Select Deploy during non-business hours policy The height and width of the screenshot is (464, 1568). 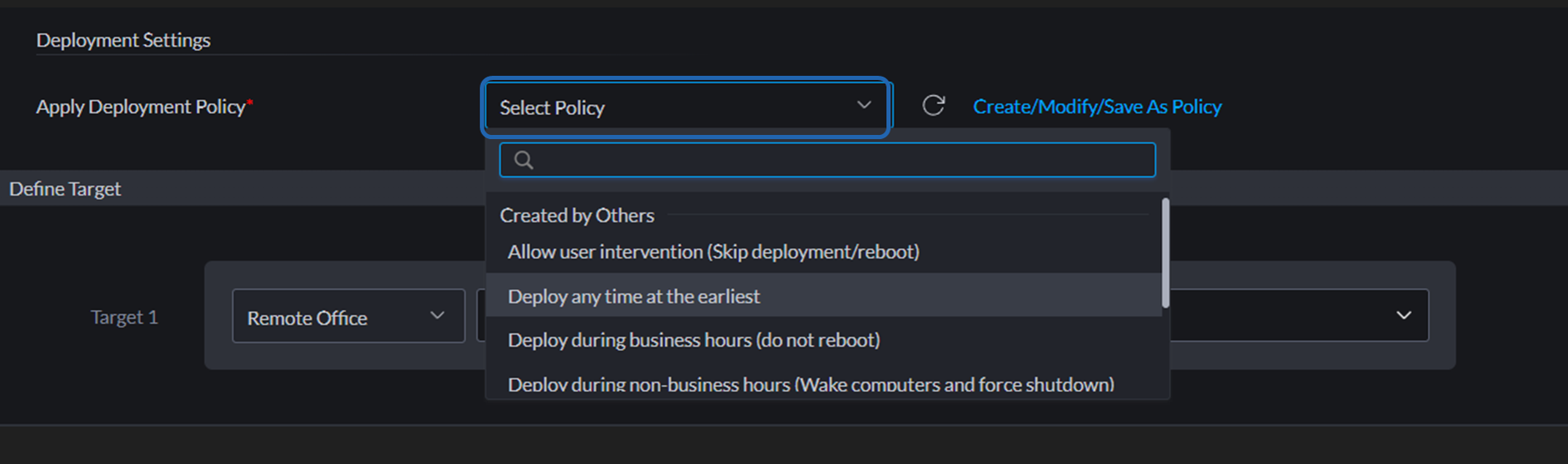point(823,384)
